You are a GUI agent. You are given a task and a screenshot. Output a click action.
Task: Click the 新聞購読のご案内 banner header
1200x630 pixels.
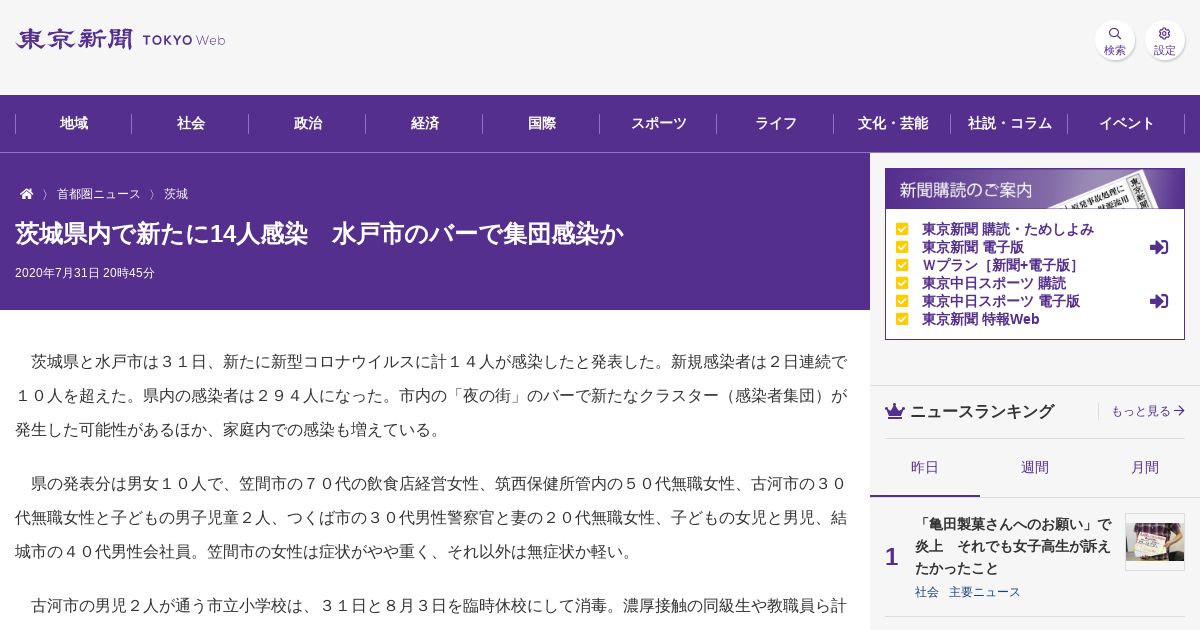[1035, 189]
